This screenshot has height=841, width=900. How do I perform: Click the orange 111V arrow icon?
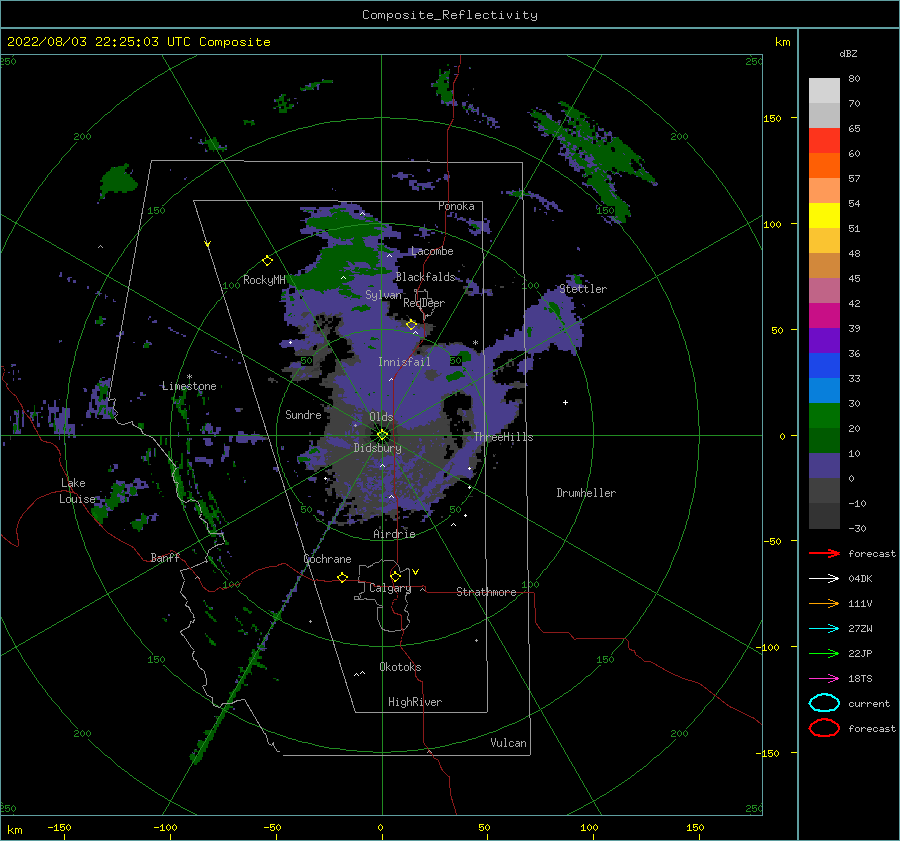[824, 603]
